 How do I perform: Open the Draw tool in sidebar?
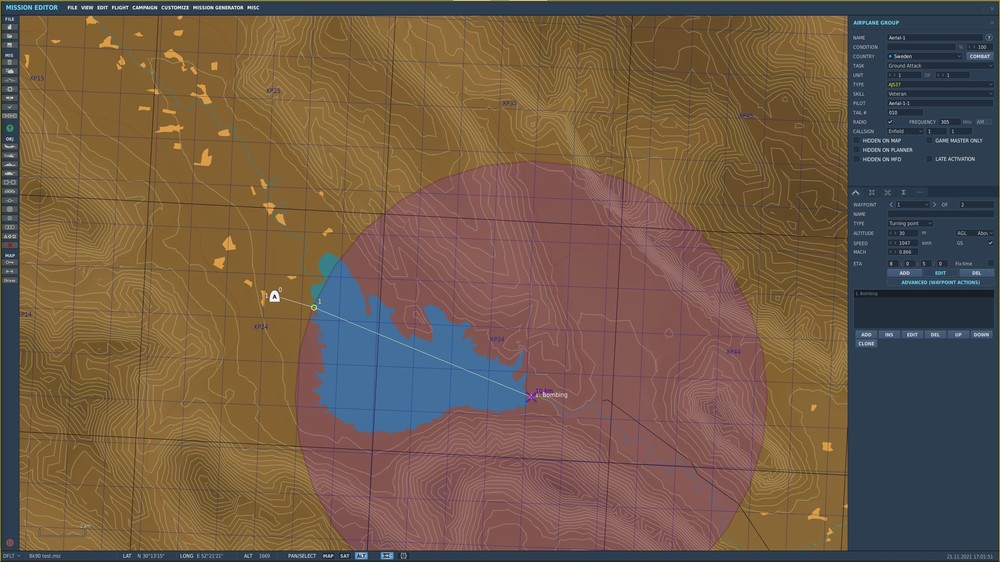(10, 281)
